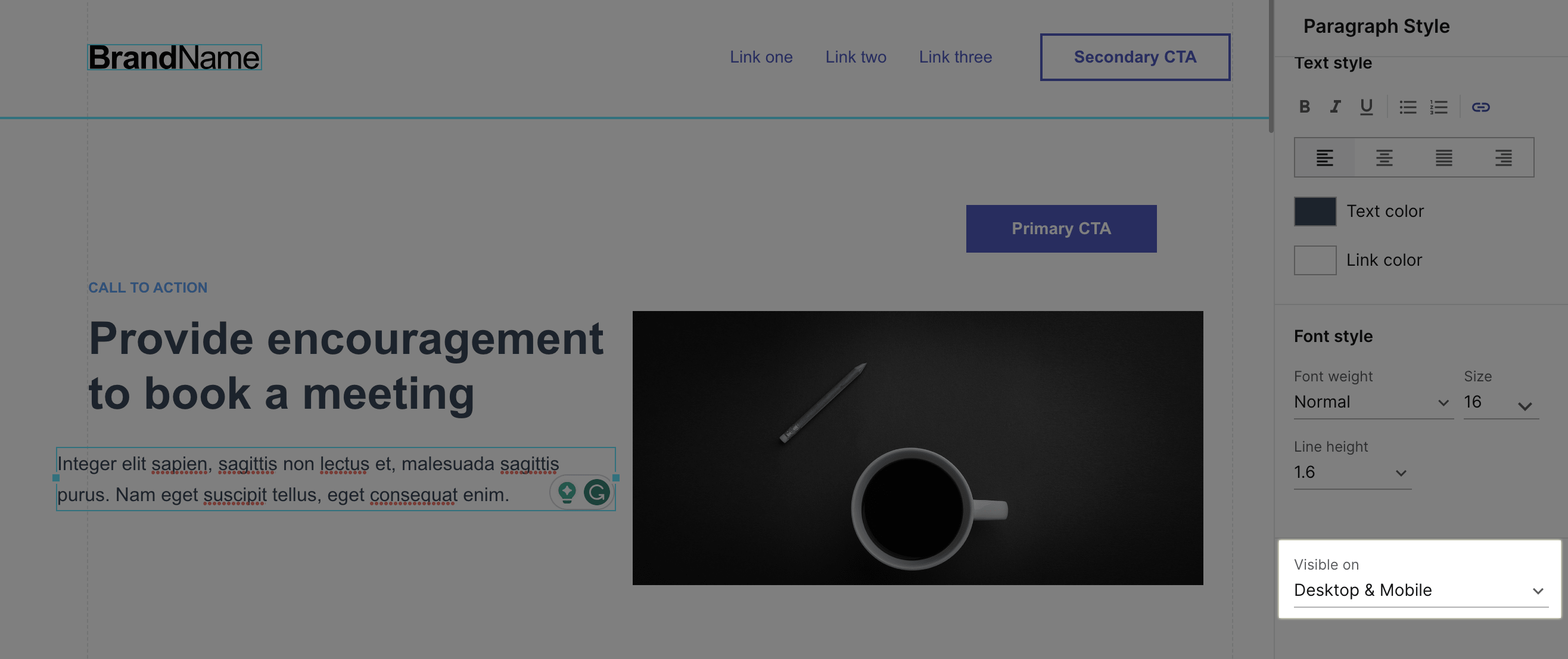This screenshot has width=1568, height=659.
Task: Open the Link three nav link
Action: click(955, 57)
